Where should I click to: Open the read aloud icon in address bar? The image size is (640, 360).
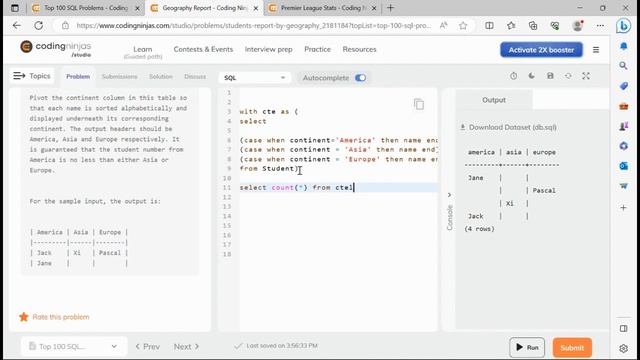tap(443, 26)
